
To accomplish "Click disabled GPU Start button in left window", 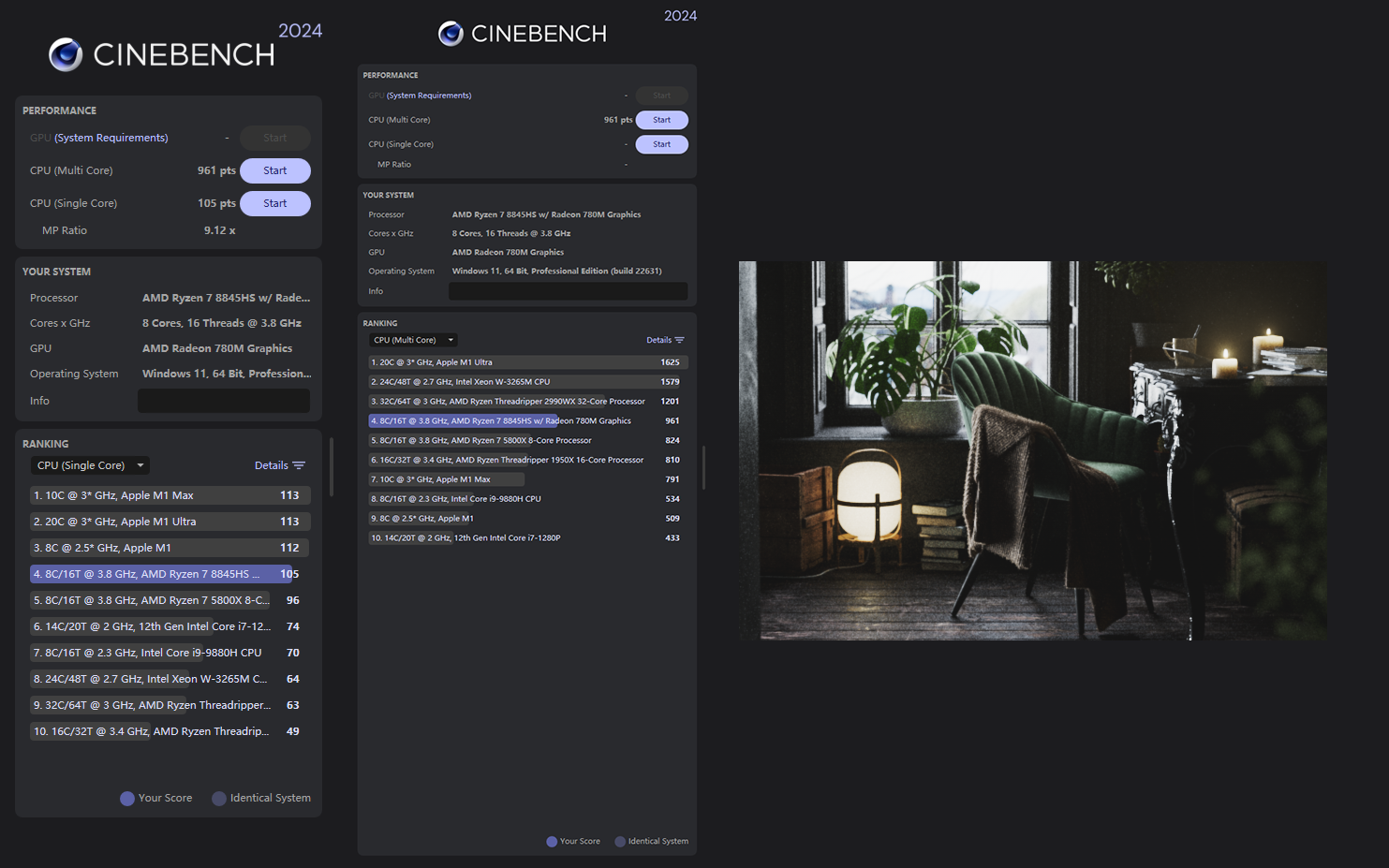I will click(275, 138).
